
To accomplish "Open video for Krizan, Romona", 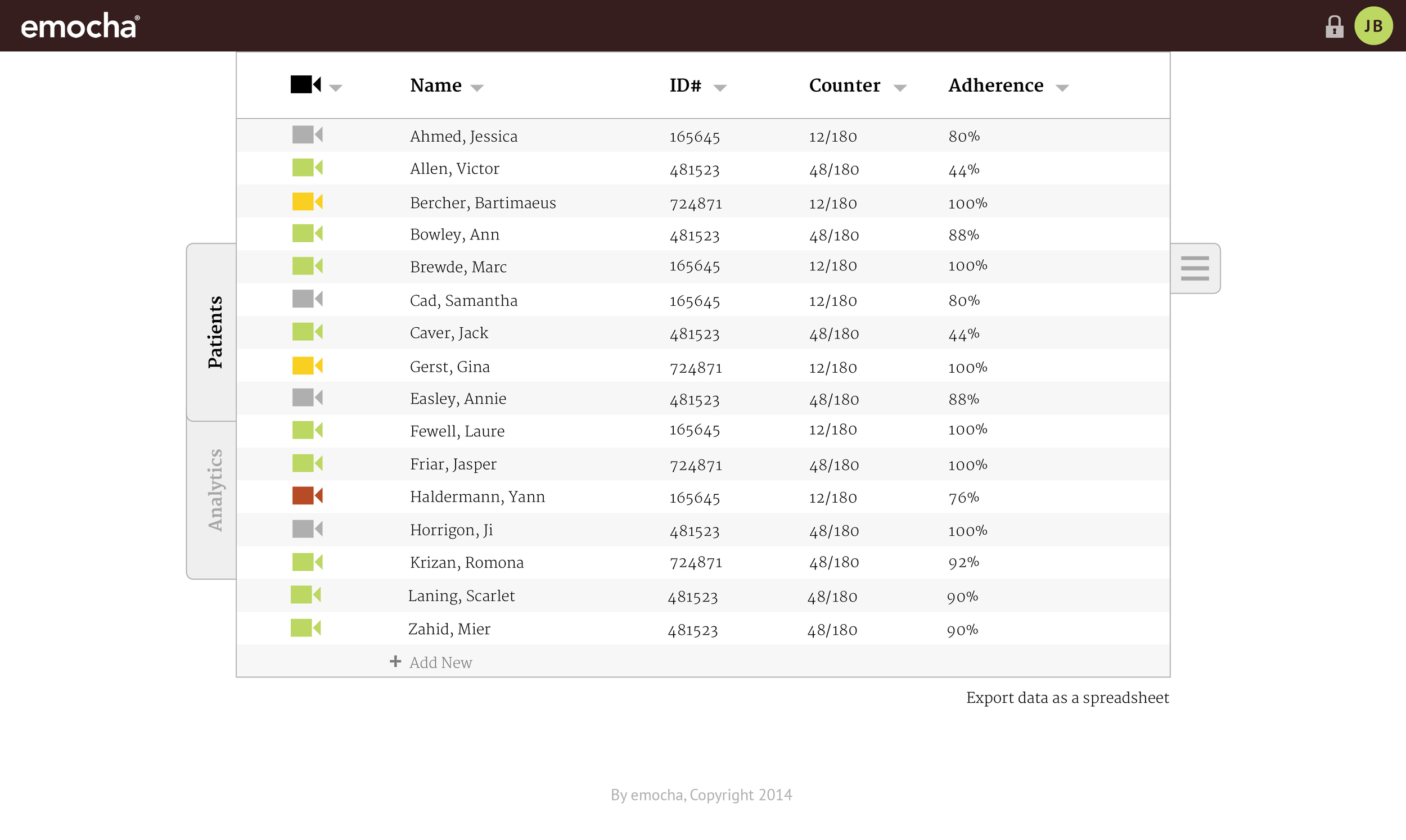I will coord(307,562).
